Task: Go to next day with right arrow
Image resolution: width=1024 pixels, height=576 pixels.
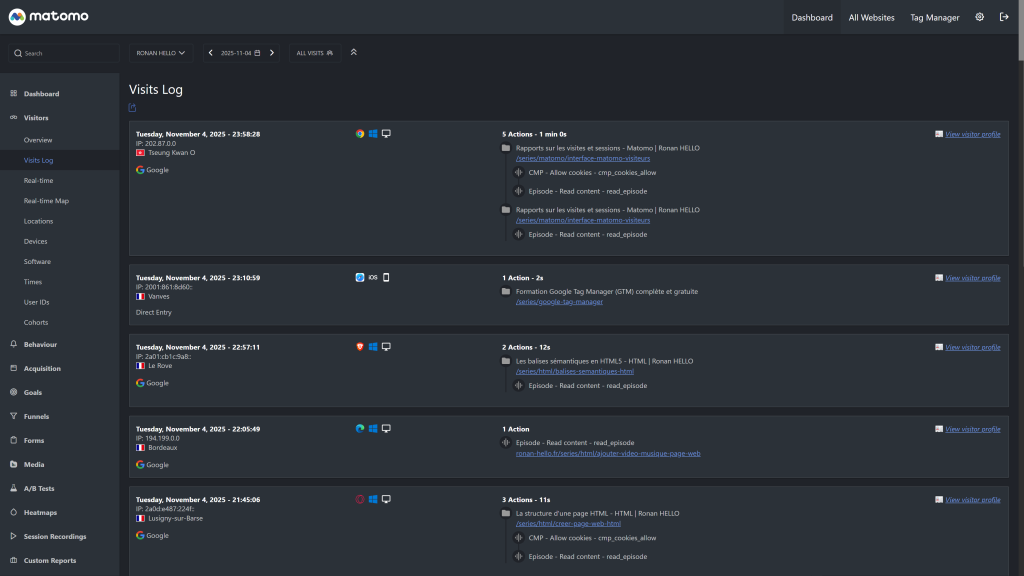Action: tap(271, 53)
